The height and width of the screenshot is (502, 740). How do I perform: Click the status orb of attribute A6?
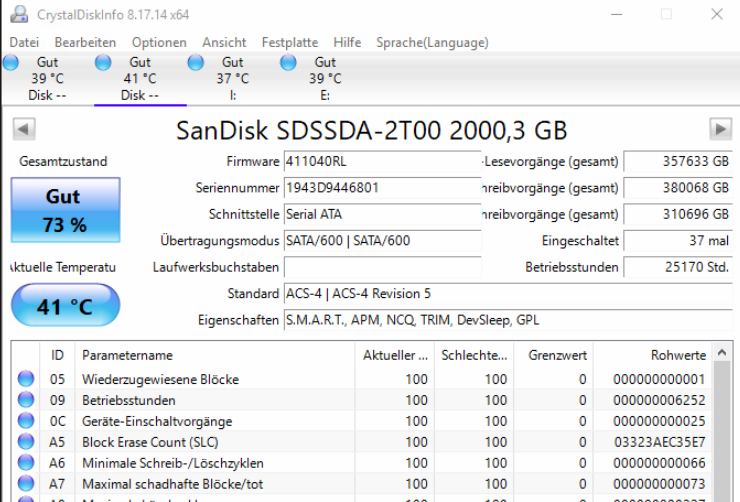pyautogui.click(x=26, y=462)
